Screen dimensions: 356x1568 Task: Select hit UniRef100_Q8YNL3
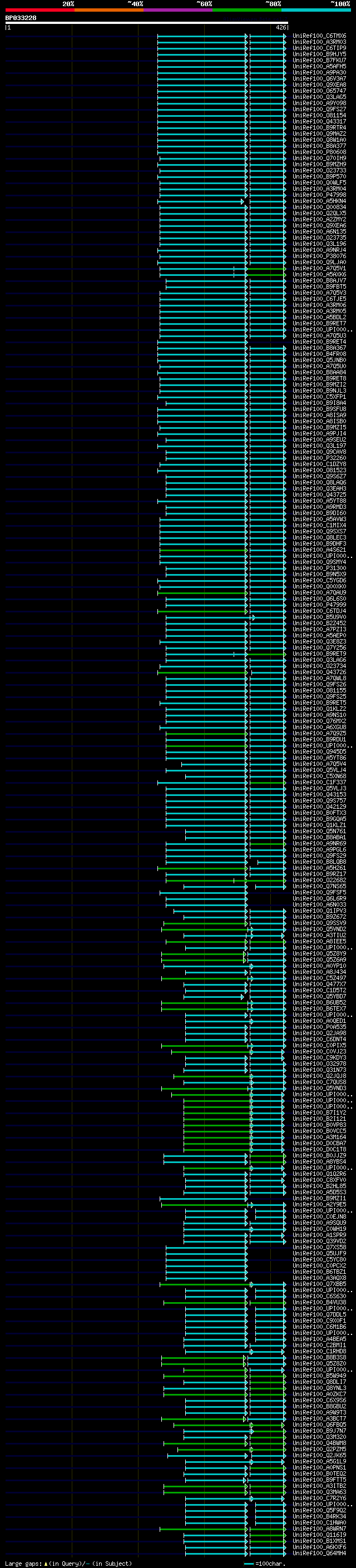click(x=319, y=1388)
